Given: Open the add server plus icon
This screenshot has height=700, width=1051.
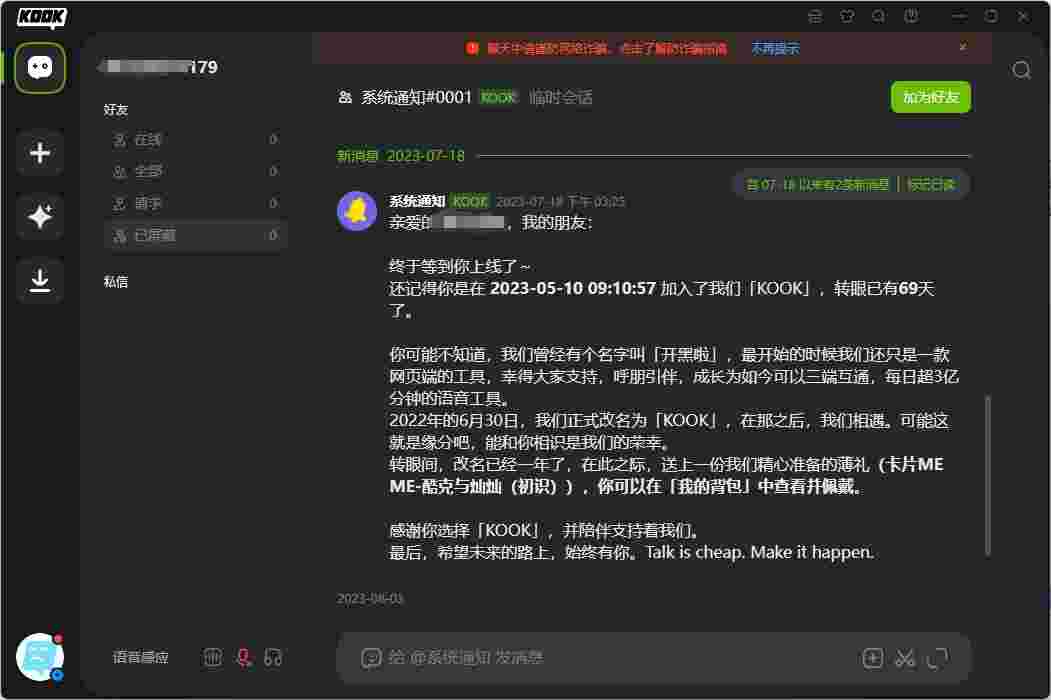Looking at the screenshot, I should click(x=40, y=152).
